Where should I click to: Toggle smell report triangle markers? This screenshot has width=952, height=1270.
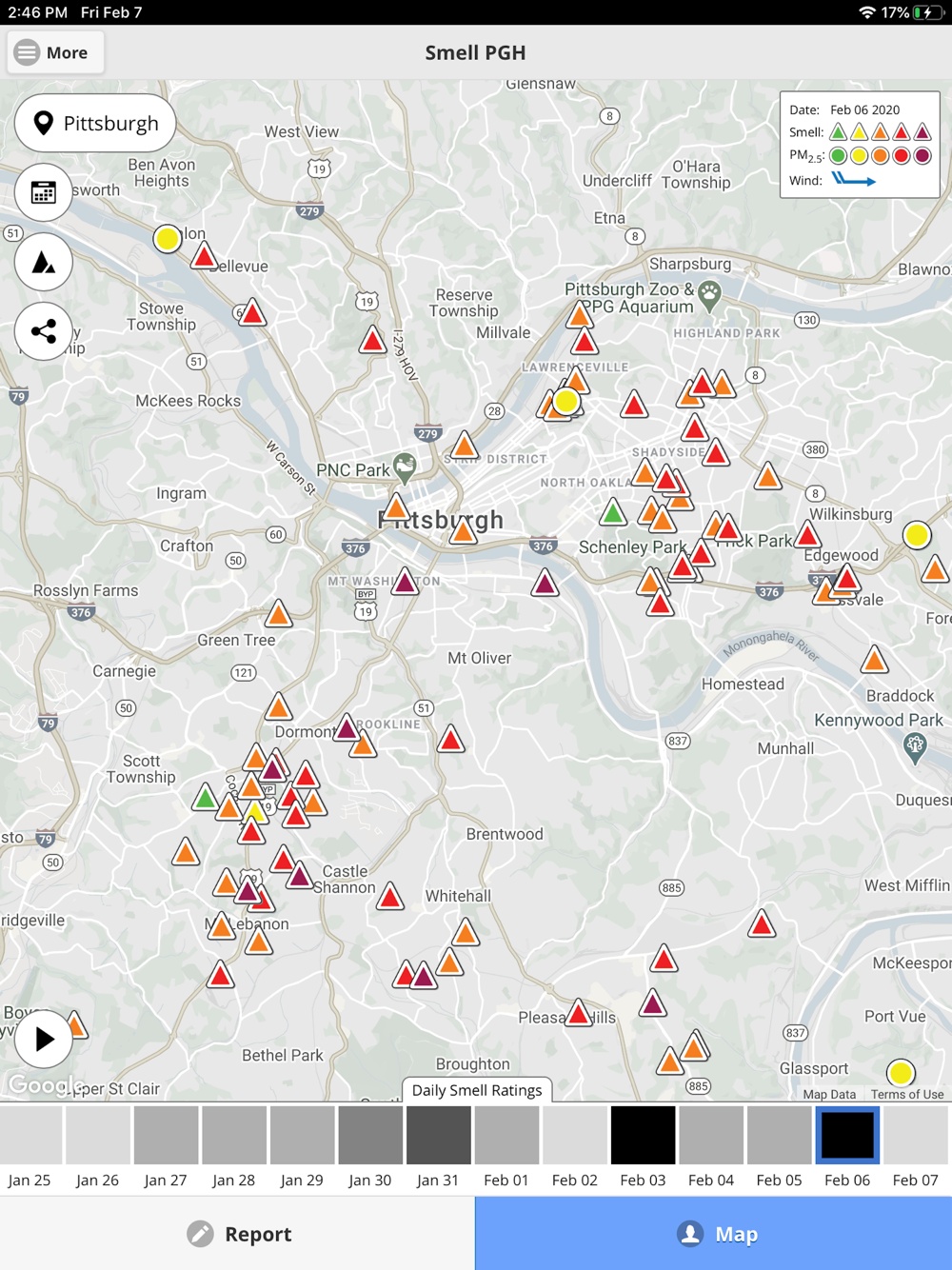pos(44,262)
